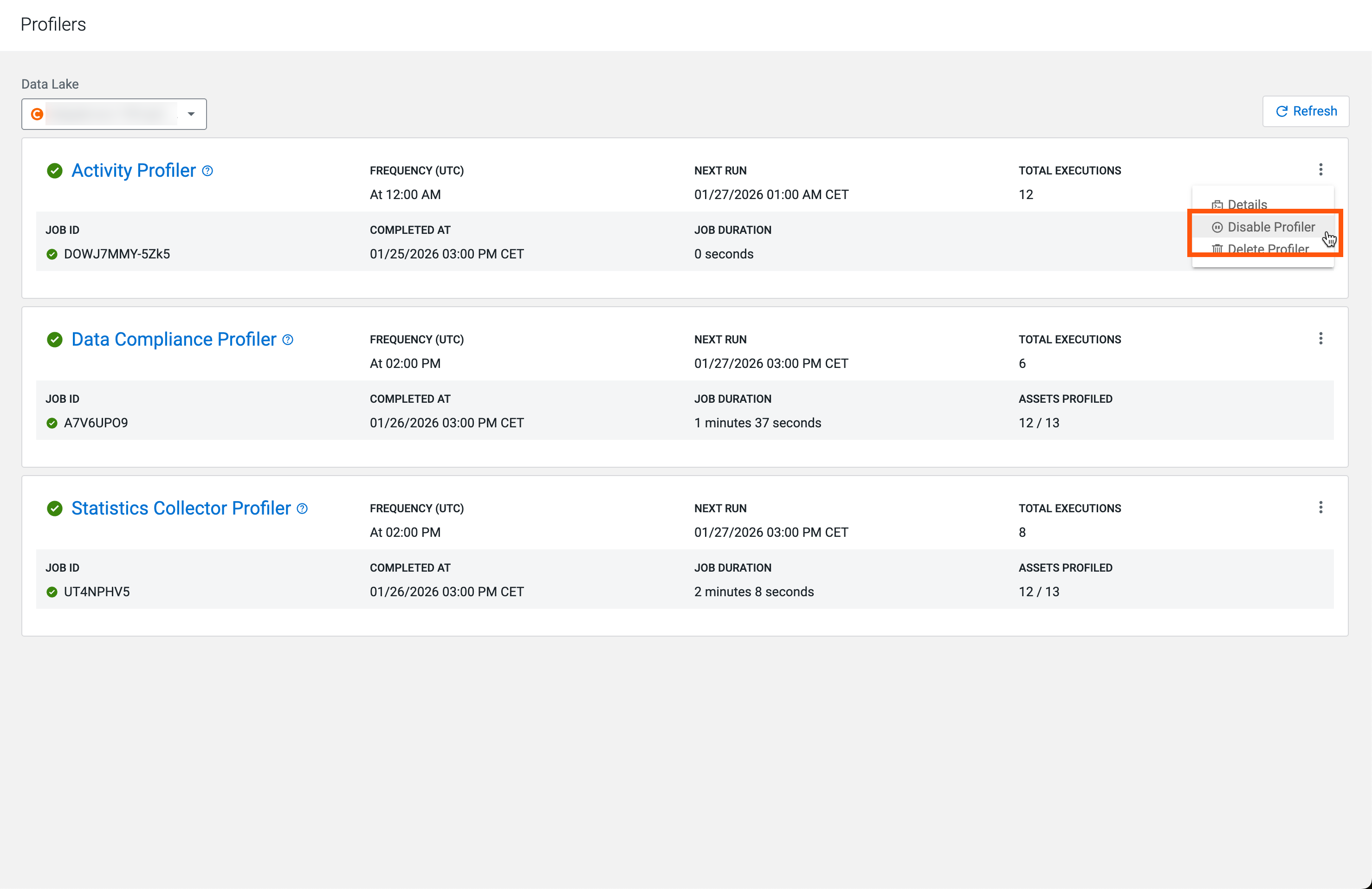The image size is (1372, 889).
Task: Open the Activity Profiler link
Action: [133, 171]
